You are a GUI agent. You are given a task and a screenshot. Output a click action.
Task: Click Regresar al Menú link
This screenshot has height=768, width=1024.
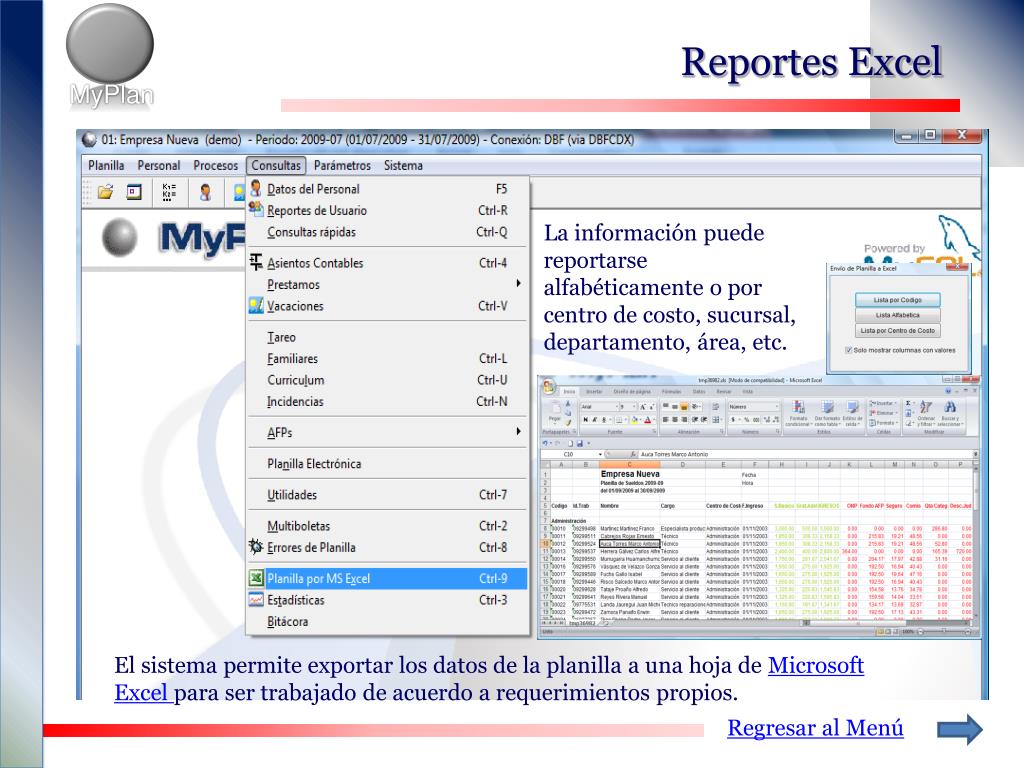point(816,728)
